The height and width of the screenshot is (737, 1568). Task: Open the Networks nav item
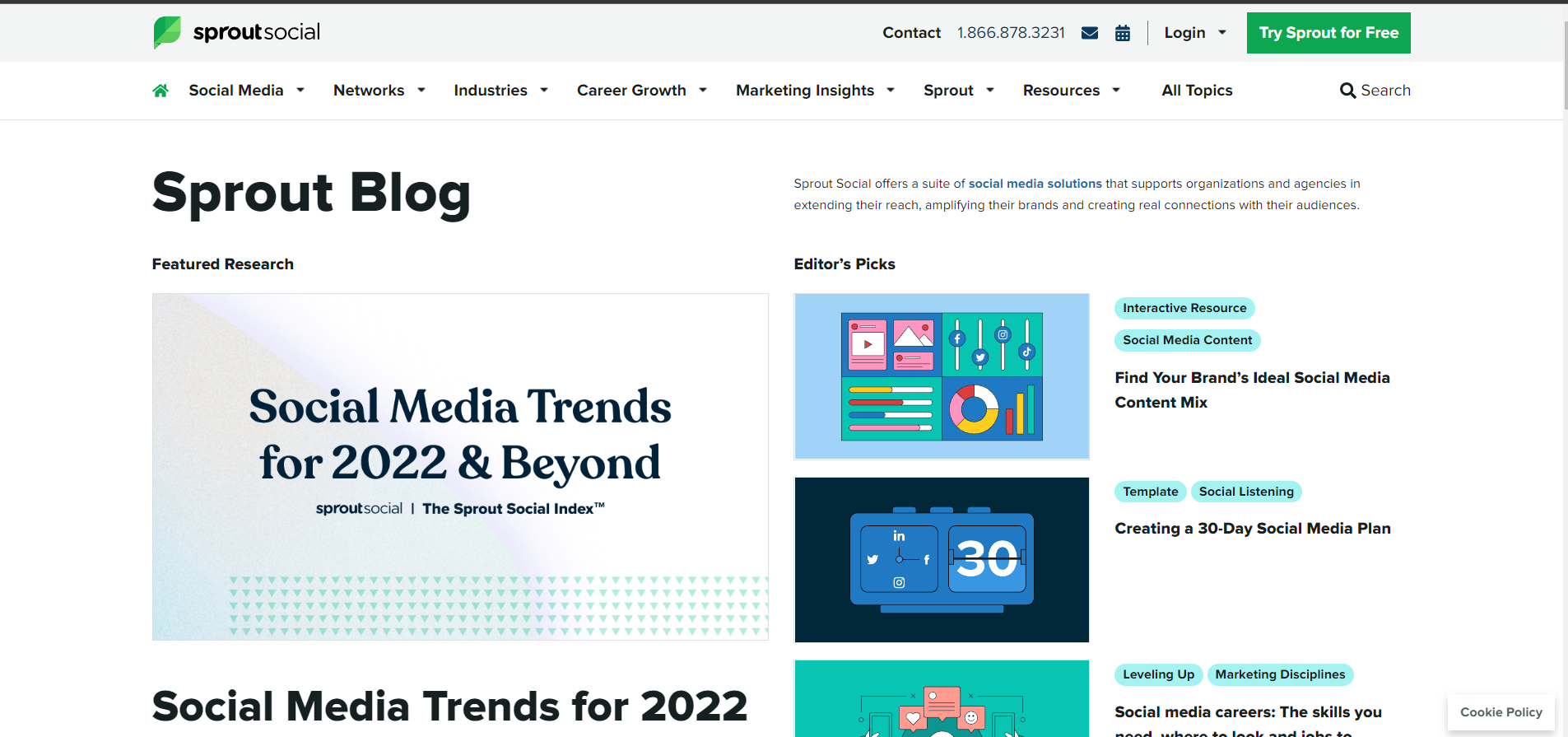point(369,91)
